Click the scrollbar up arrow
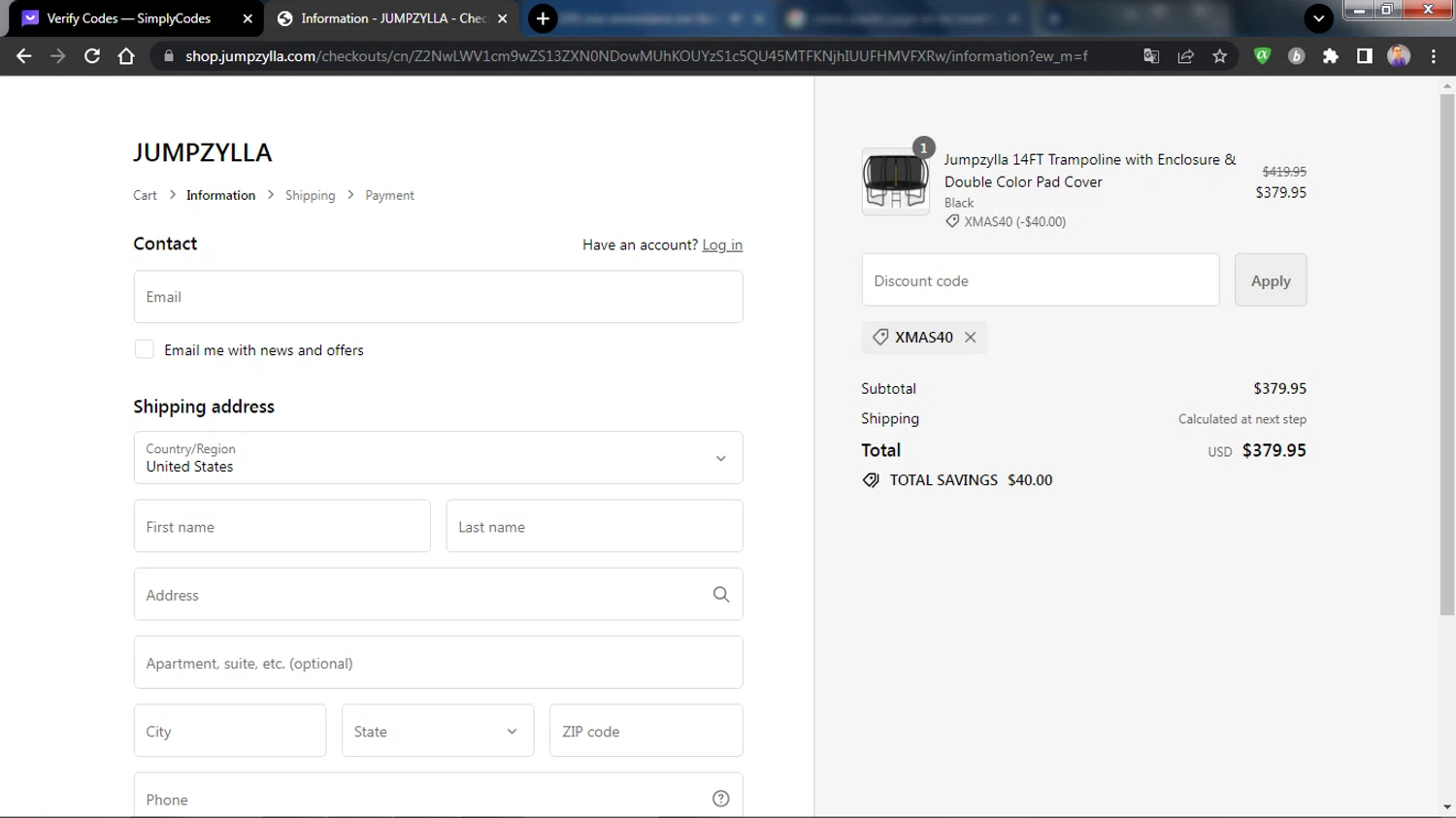The width and height of the screenshot is (1456, 818). (x=1447, y=85)
